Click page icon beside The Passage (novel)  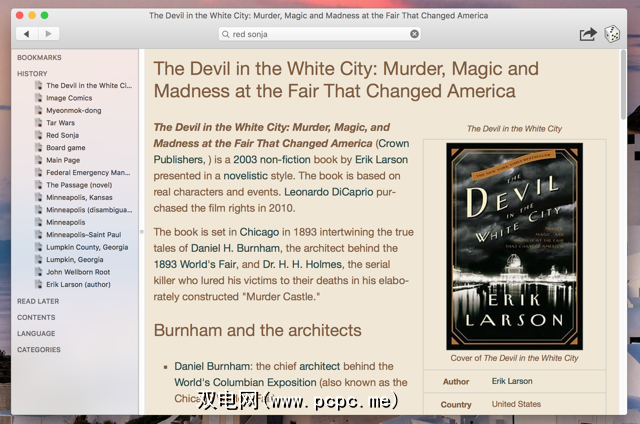click(x=39, y=185)
